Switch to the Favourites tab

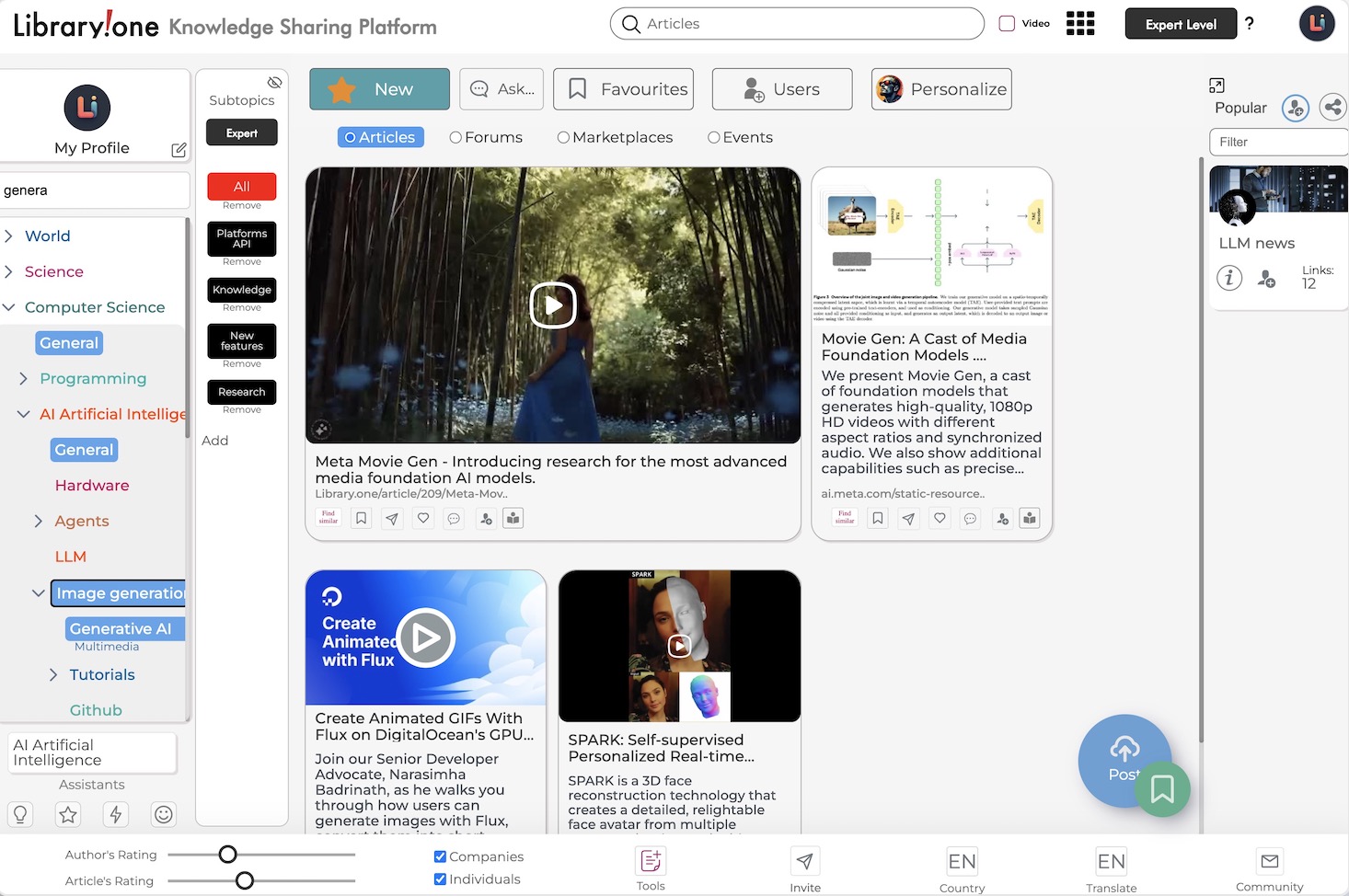[623, 89]
